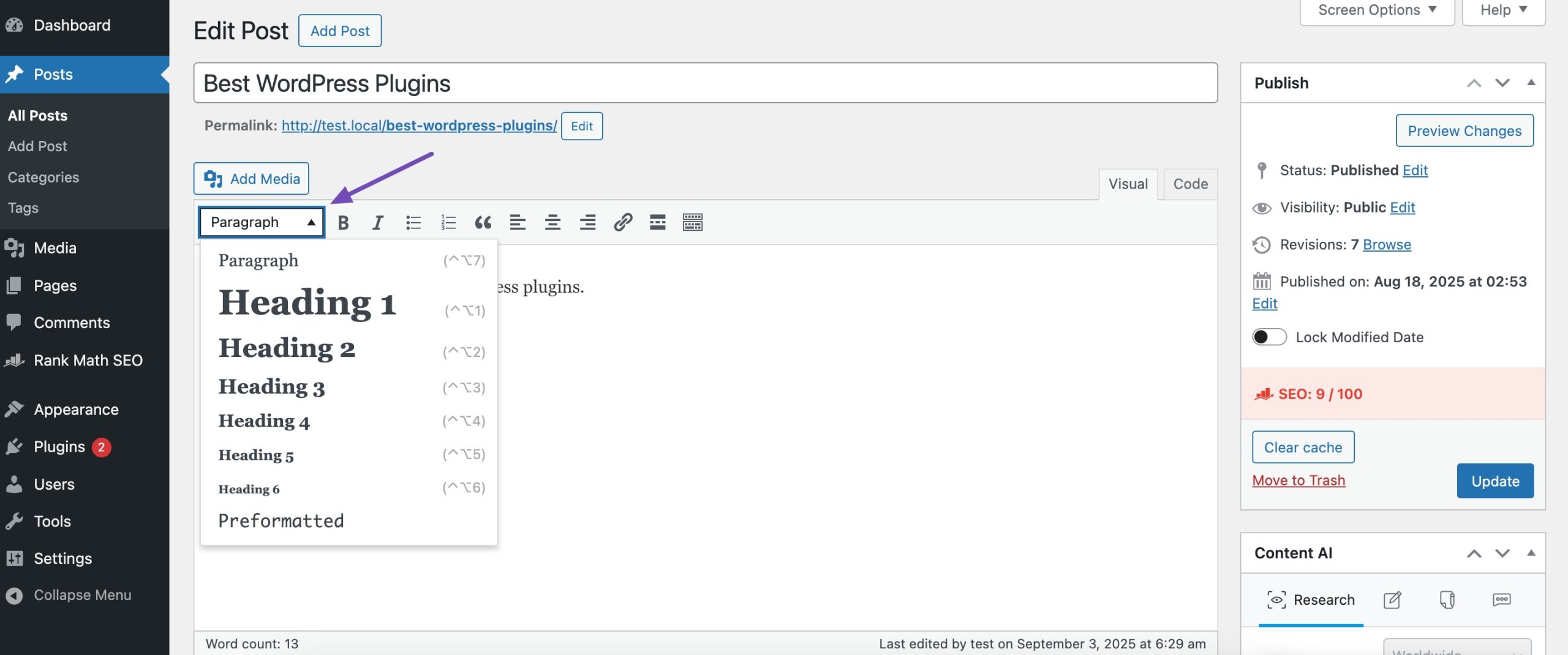Click the post title input field
The height and width of the screenshot is (655, 1568).
[706, 83]
